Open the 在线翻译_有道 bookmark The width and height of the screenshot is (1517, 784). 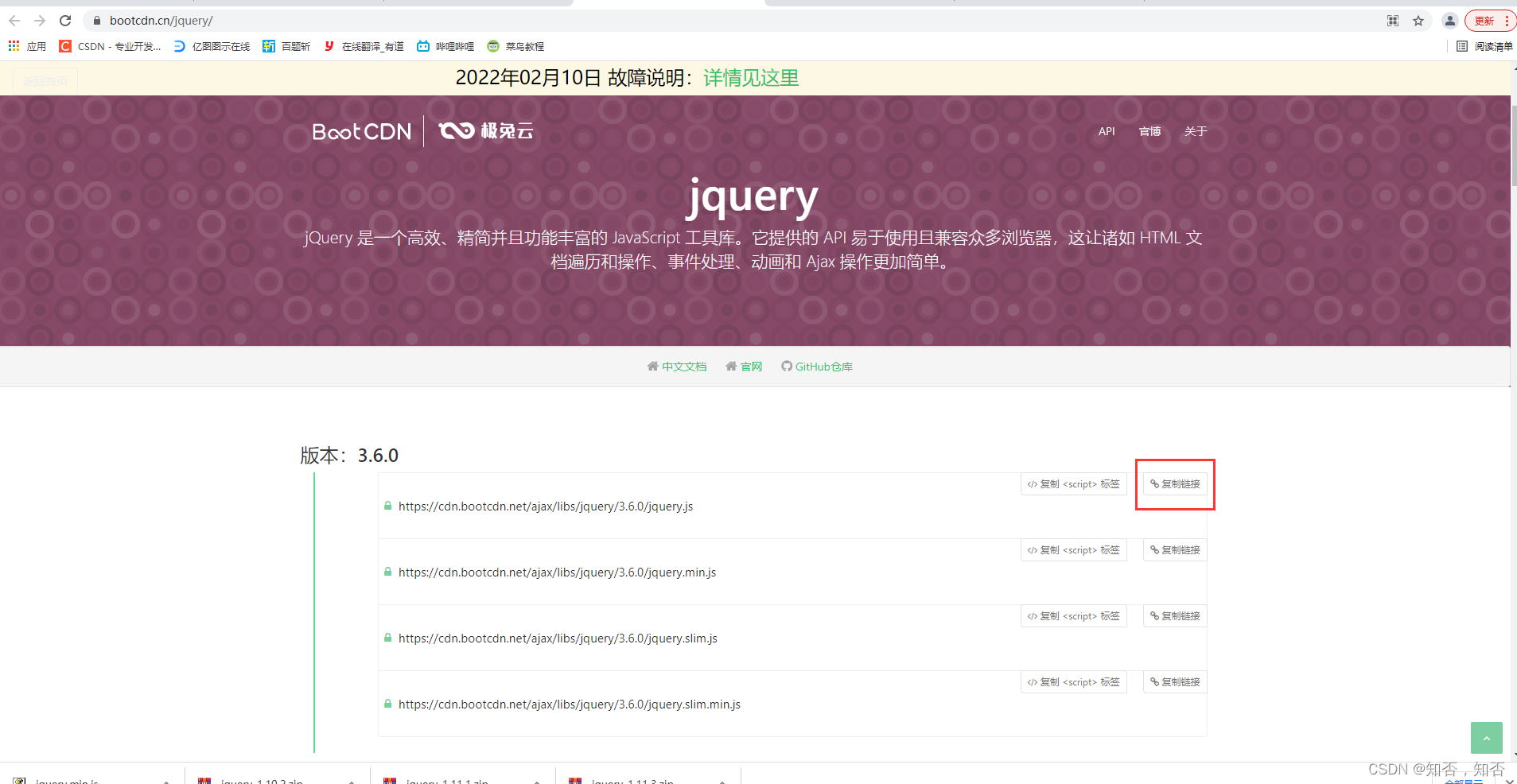coord(364,46)
